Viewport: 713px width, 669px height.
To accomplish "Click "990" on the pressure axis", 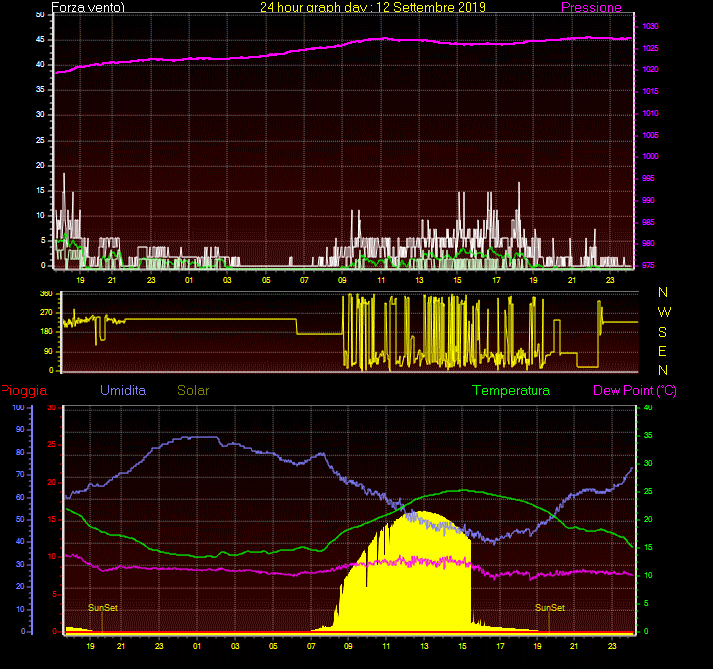I will 648,200.
